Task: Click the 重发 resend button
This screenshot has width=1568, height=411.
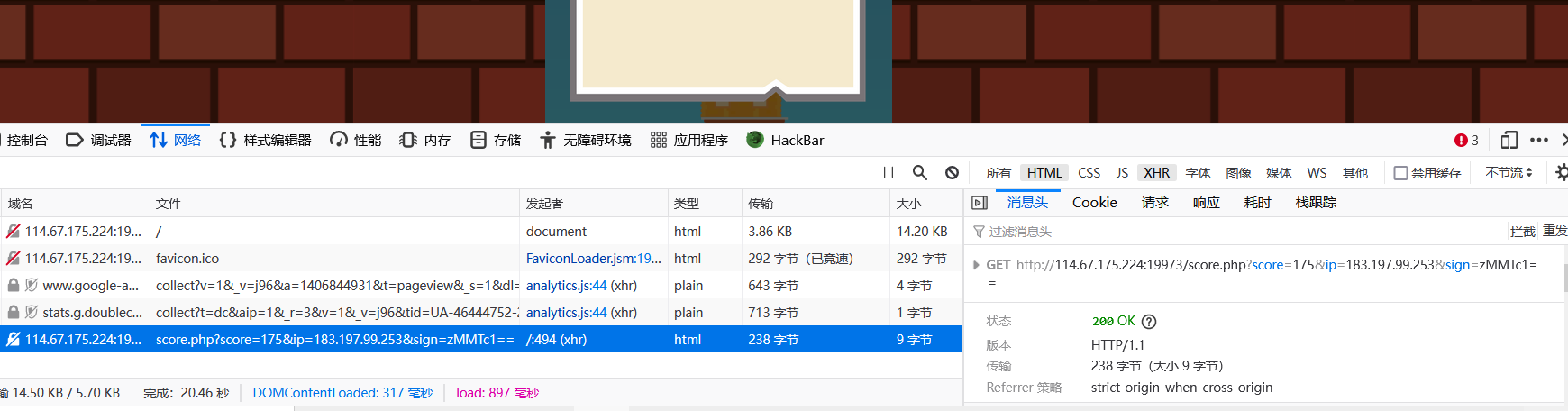Action: 1555,232
